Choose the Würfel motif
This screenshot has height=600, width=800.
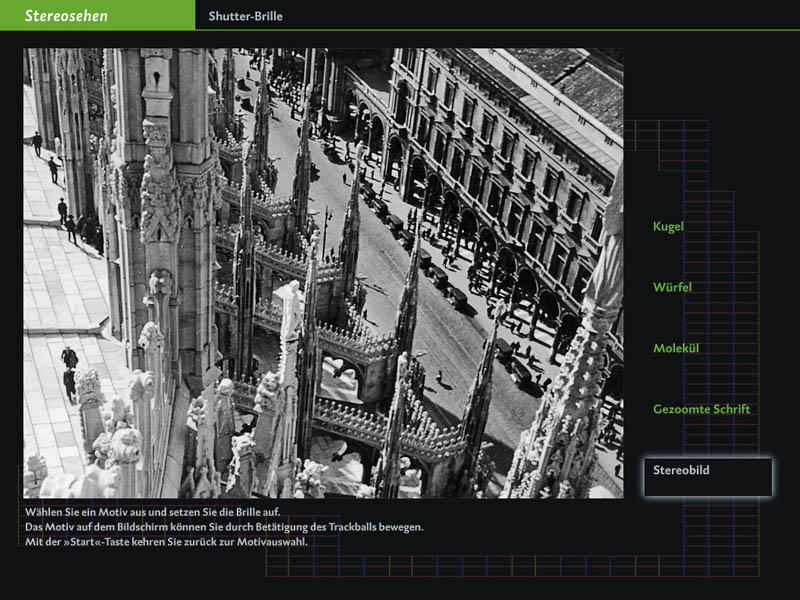(672, 287)
